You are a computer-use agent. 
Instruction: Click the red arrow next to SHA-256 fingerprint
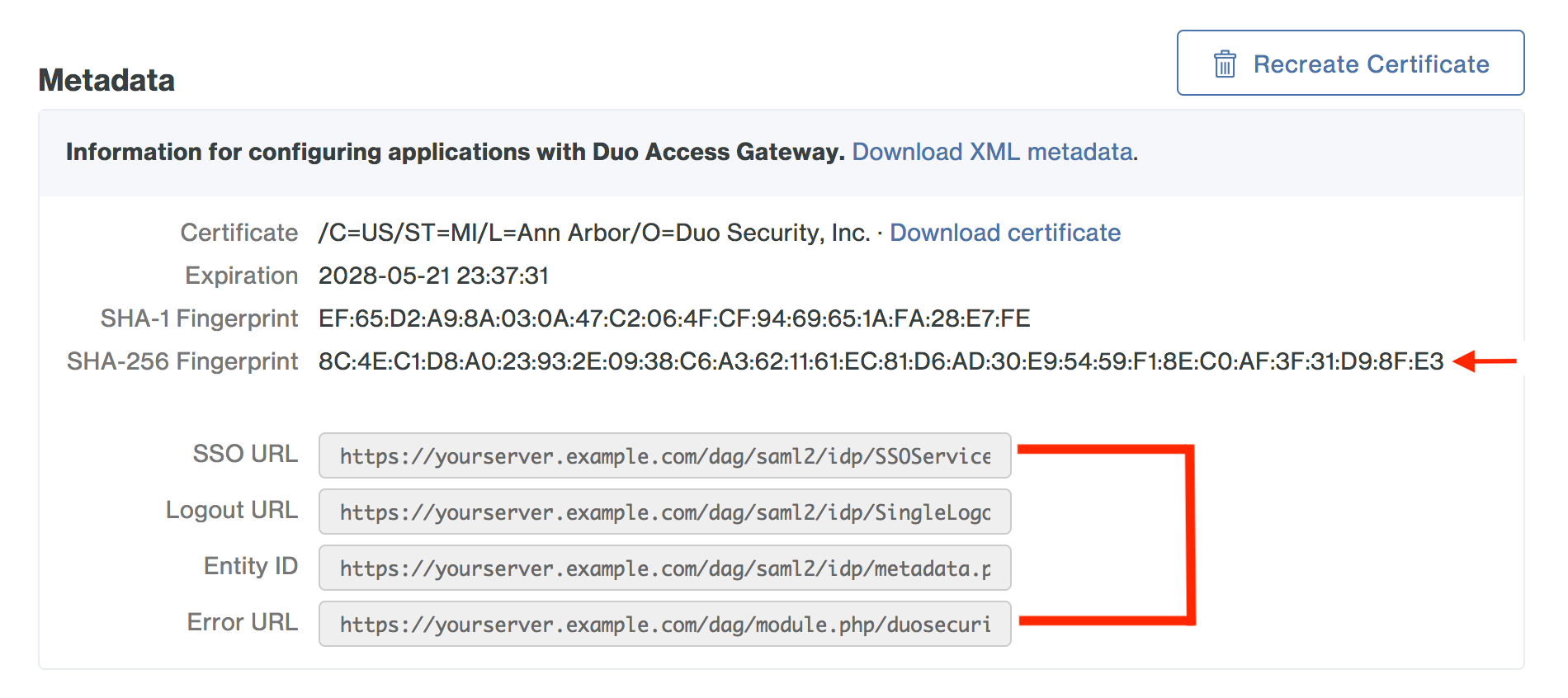(x=1485, y=361)
